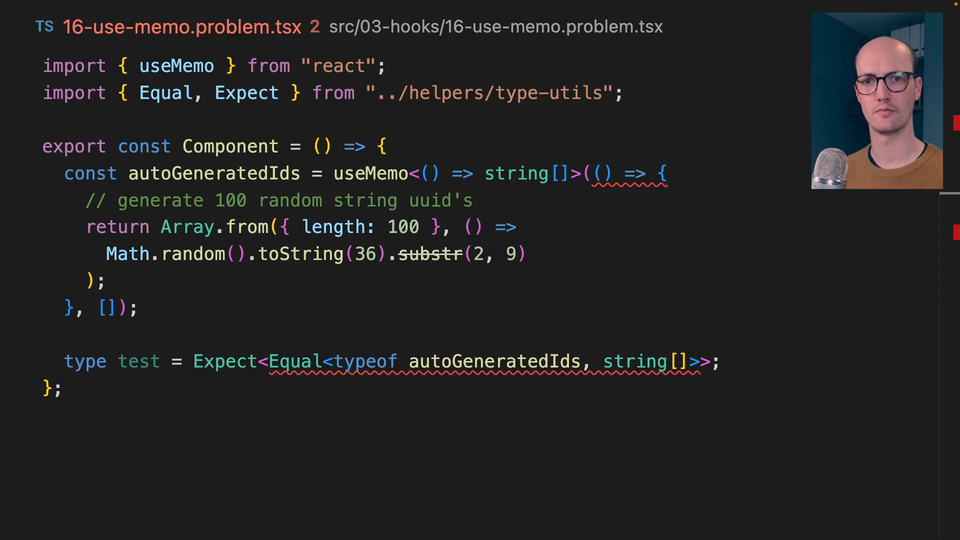Click autoGeneratedIds in the const declaration
The height and width of the screenshot is (540, 960).
click(x=214, y=173)
